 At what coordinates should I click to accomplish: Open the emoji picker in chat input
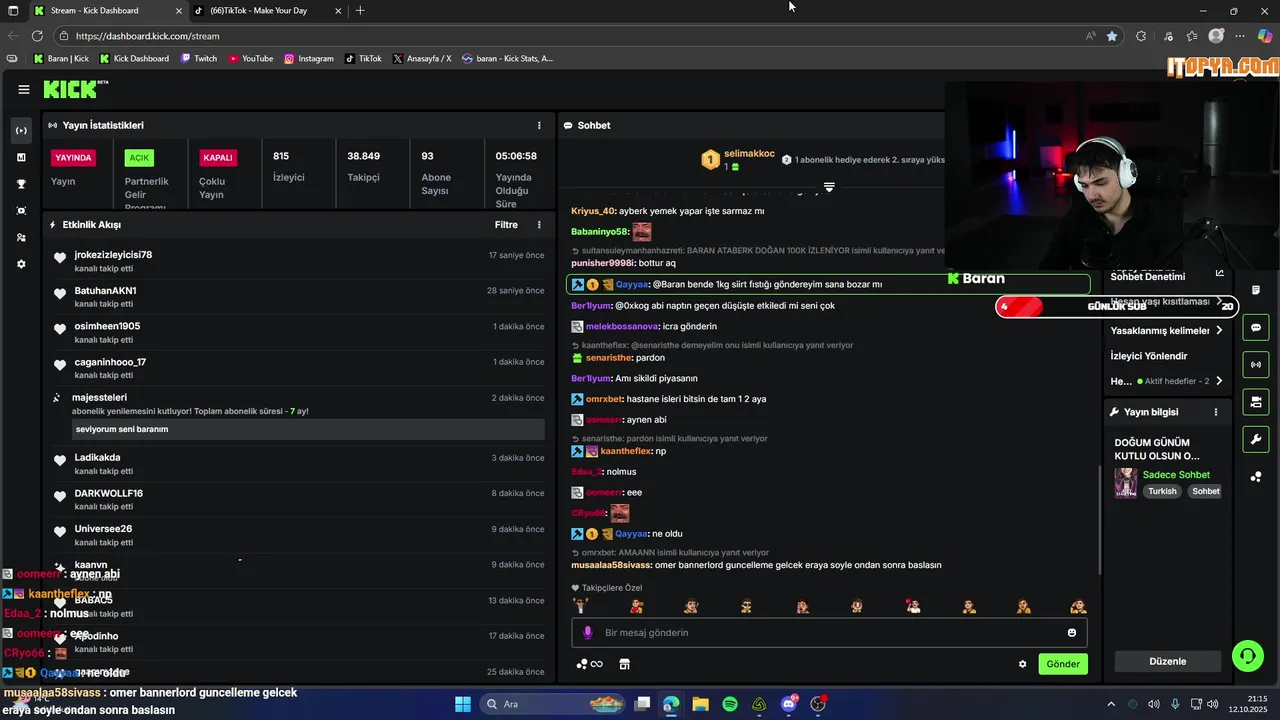tap(1072, 633)
